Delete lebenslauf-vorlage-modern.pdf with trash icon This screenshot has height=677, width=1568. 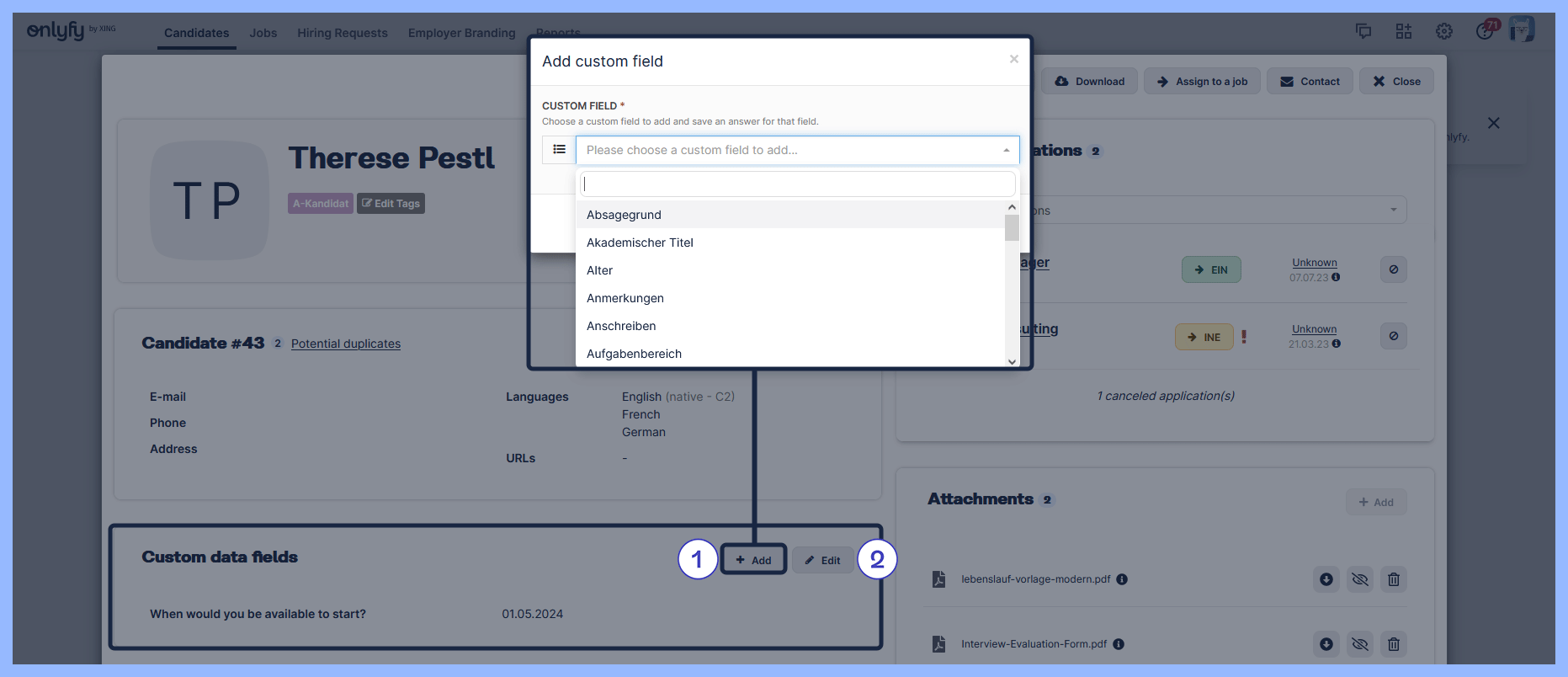click(1394, 579)
